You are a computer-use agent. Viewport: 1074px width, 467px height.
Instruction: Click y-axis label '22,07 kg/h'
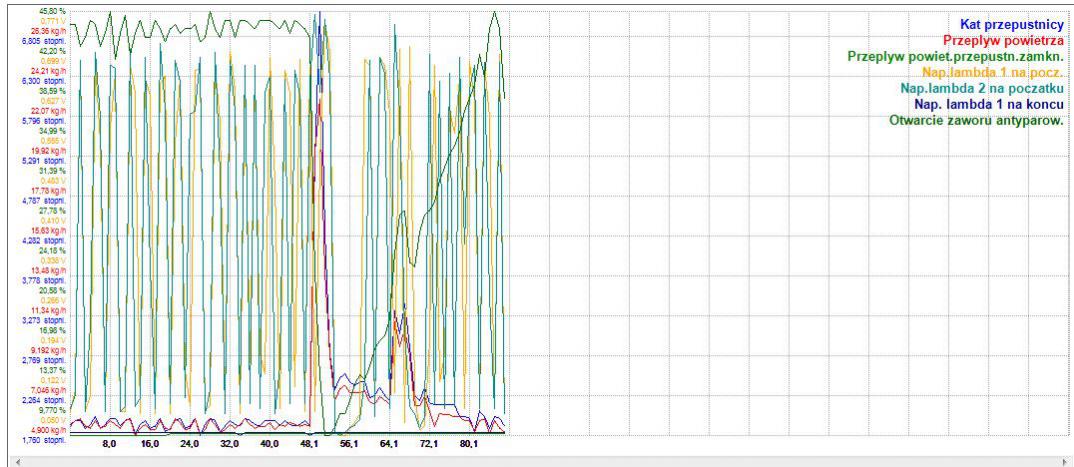(48, 110)
